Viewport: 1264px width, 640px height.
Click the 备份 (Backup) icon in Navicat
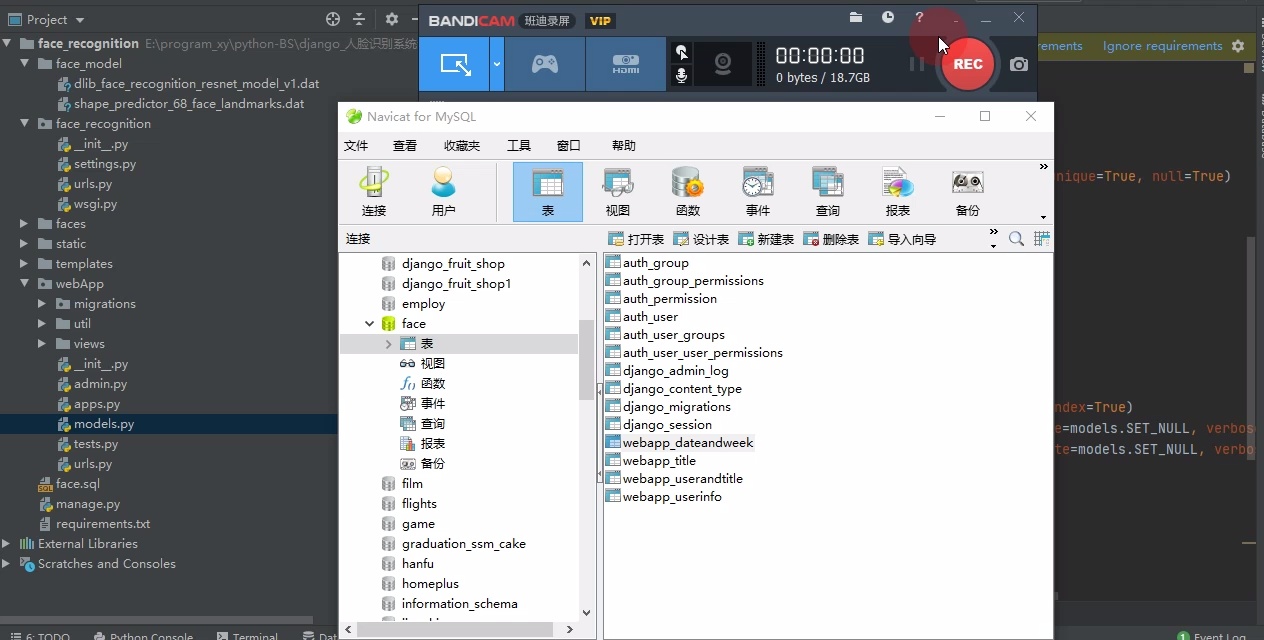(x=966, y=190)
